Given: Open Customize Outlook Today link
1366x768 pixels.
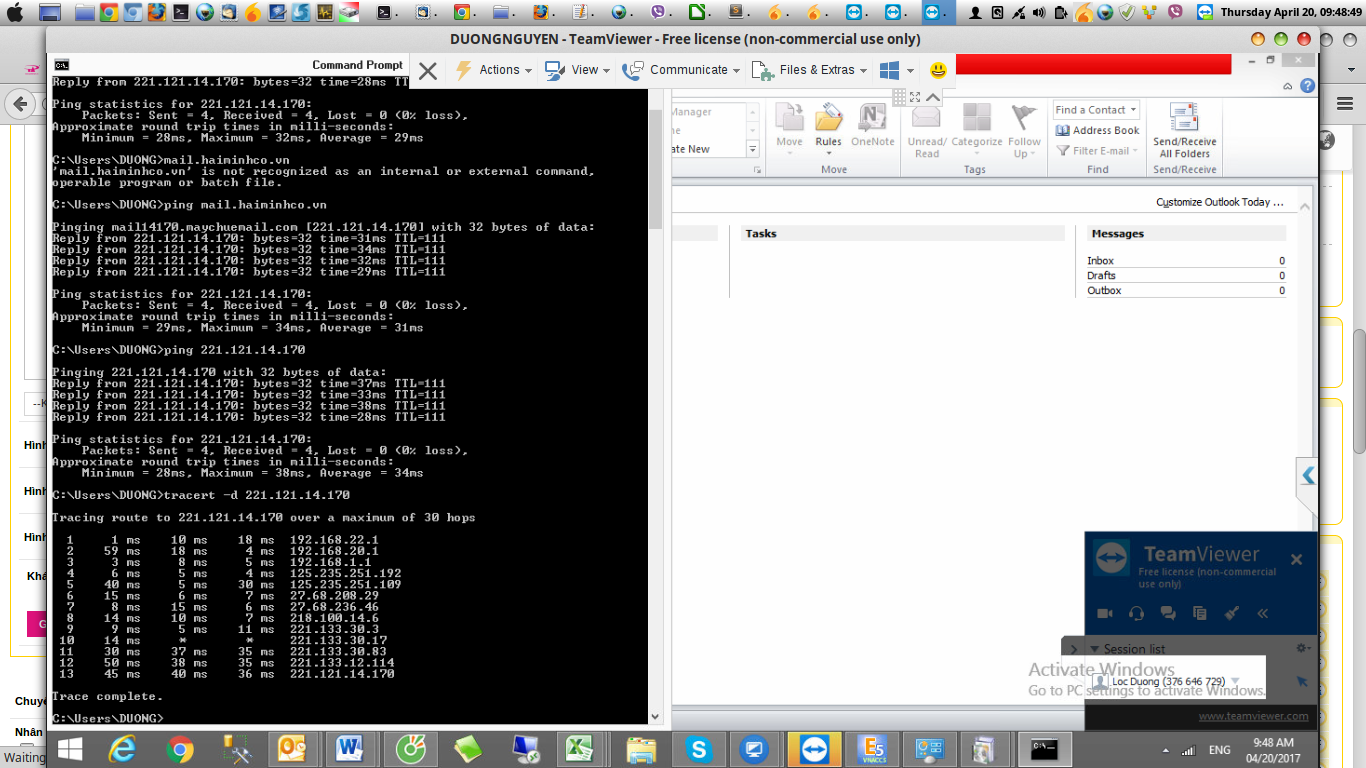Looking at the screenshot, I should click(x=1220, y=202).
